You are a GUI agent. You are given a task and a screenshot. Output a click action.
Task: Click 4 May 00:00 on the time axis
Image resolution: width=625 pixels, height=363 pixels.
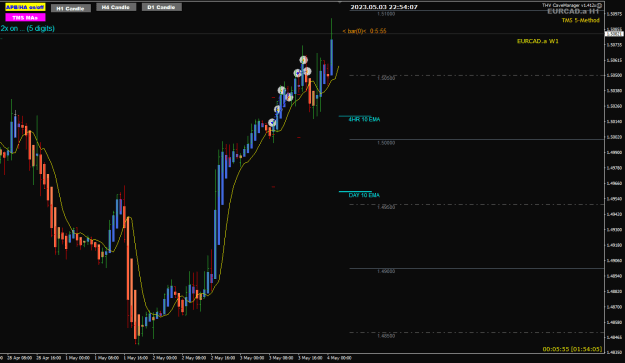(x=340, y=358)
